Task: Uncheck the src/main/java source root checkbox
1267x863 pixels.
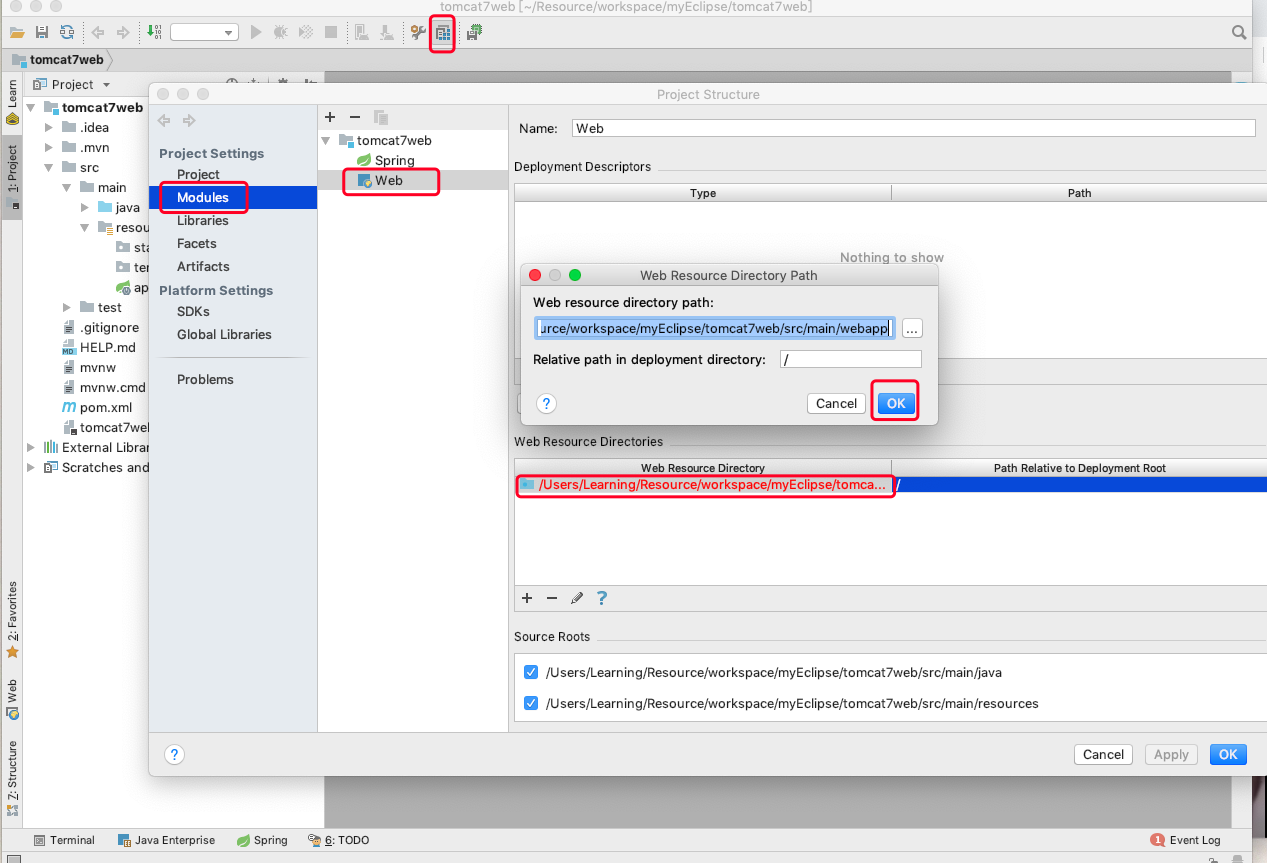Action: (531, 673)
